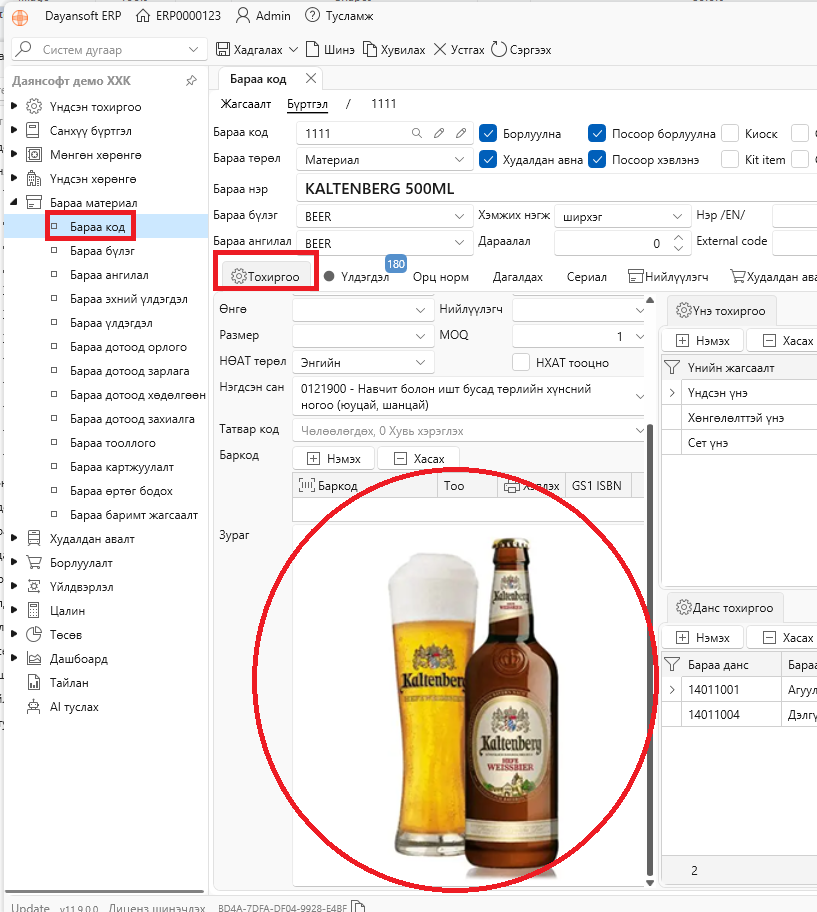Add a barcode with Нэмэх
817x912 pixels.
click(x=334, y=458)
